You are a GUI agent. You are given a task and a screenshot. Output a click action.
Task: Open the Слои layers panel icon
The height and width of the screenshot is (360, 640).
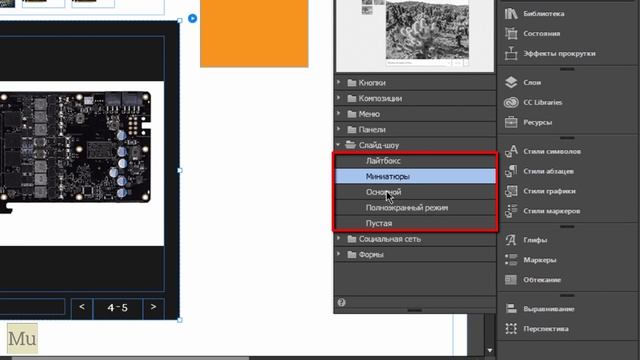click(x=511, y=82)
